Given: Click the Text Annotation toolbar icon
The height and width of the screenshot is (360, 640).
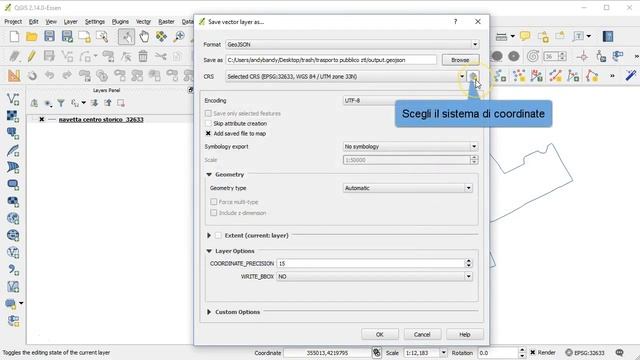Looking at the screenshot, I should 578,37.
